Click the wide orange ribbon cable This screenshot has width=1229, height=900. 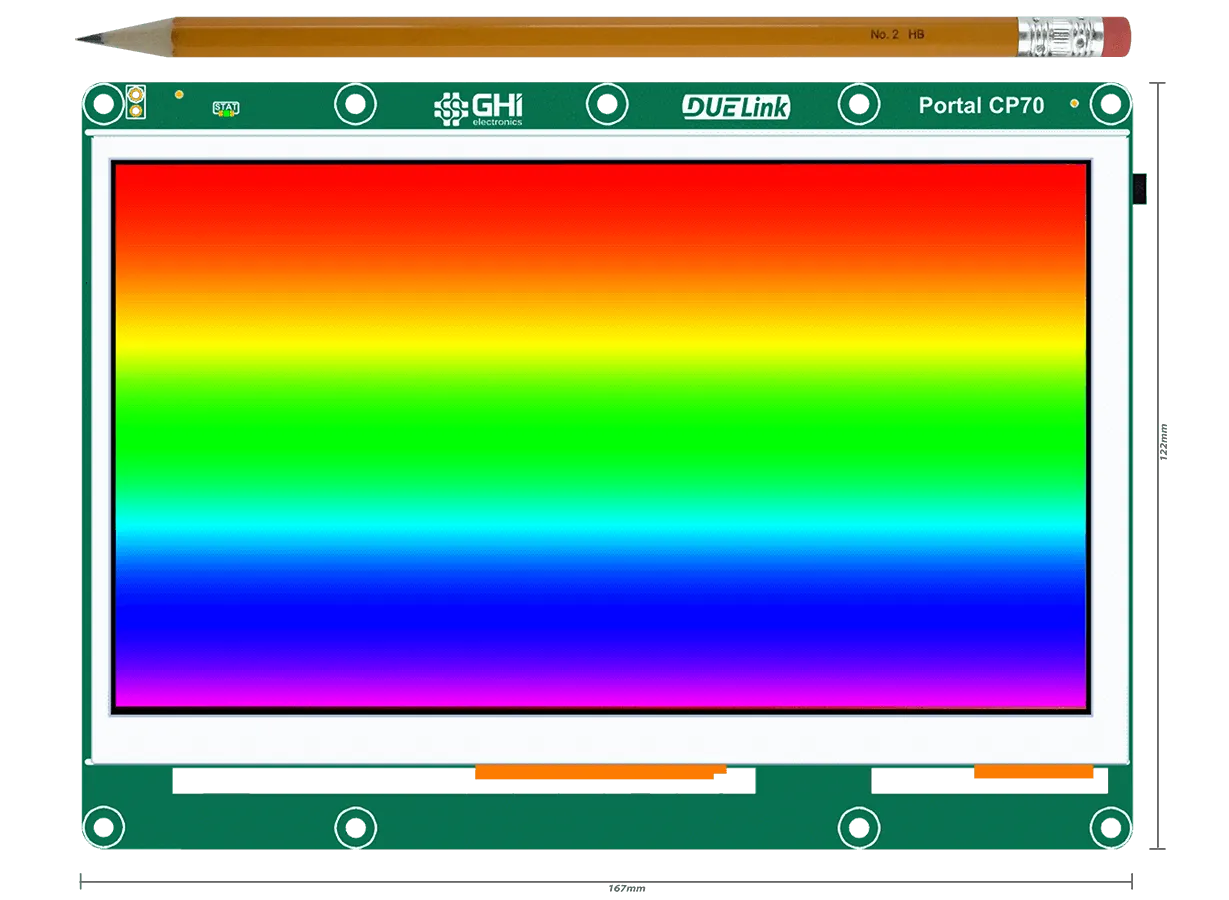598,772
